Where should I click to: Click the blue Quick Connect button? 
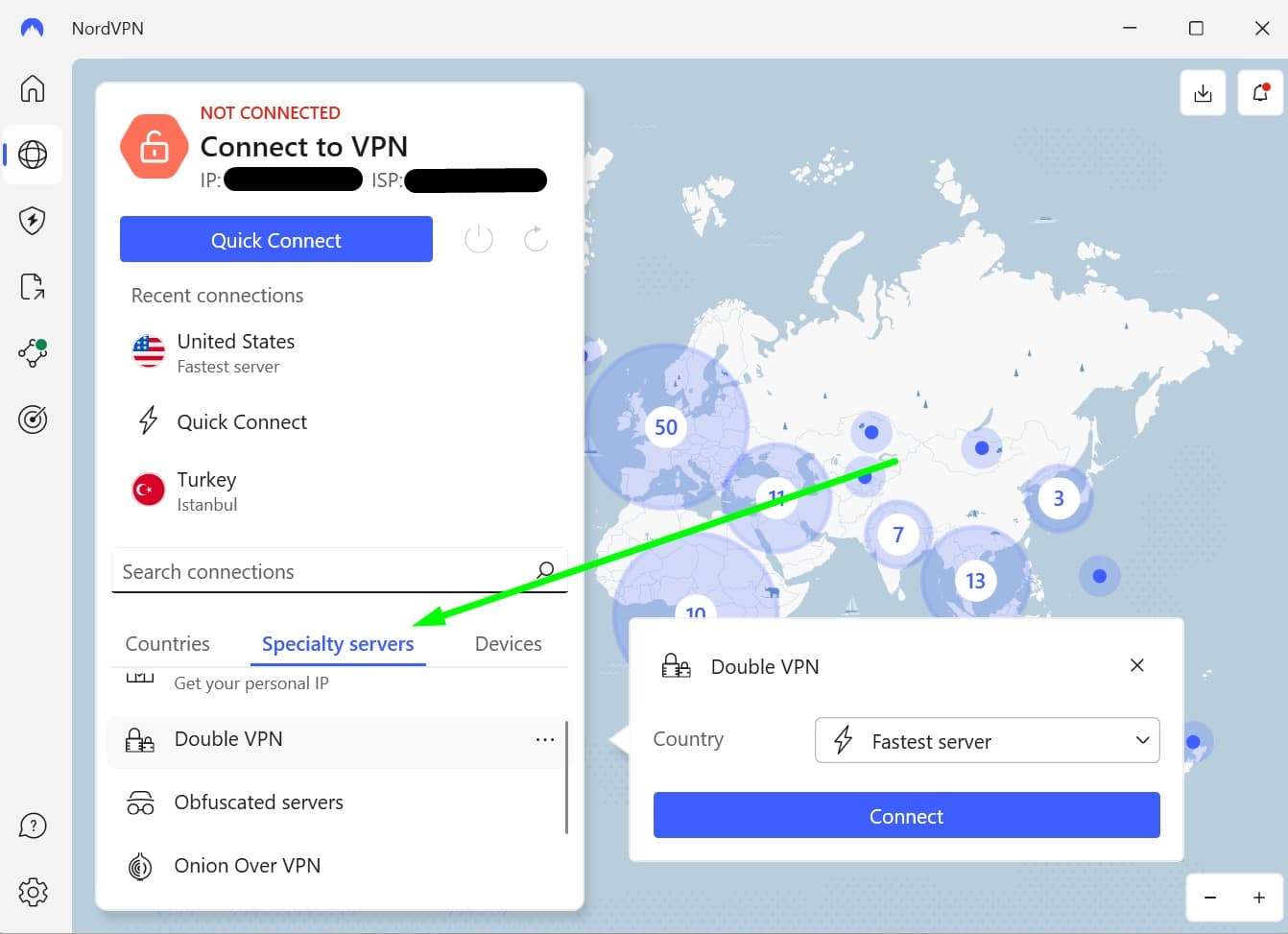pyautogui.click(x=276, y=239)
